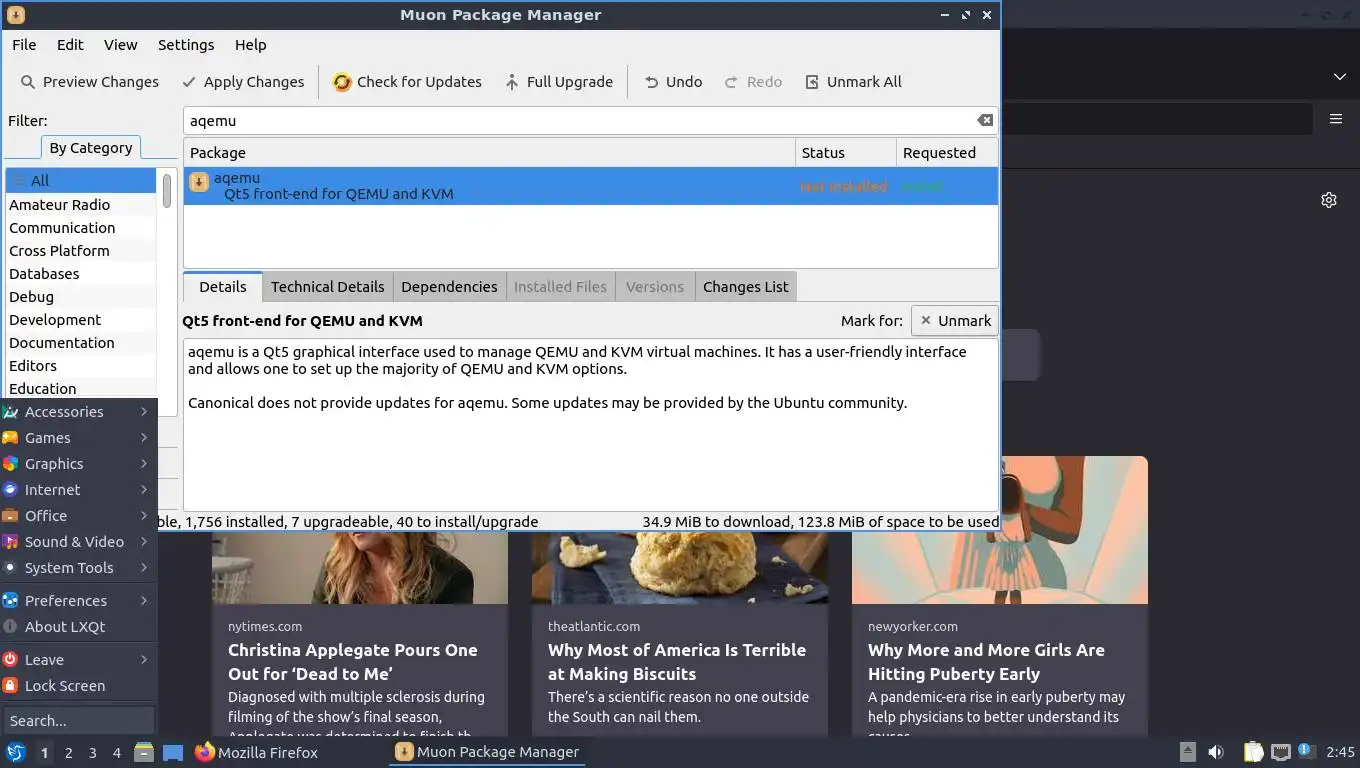Click Apply Changes in the toolbar
The height and width of the screenshot is (768, 1360).
(242, 82)
